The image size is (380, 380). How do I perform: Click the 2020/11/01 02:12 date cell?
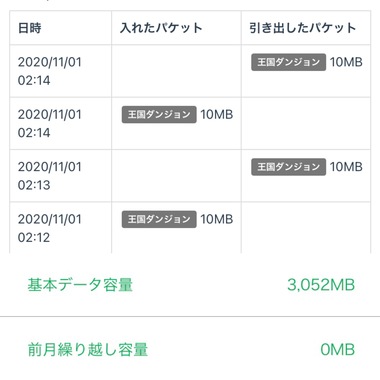click(61, 228)
